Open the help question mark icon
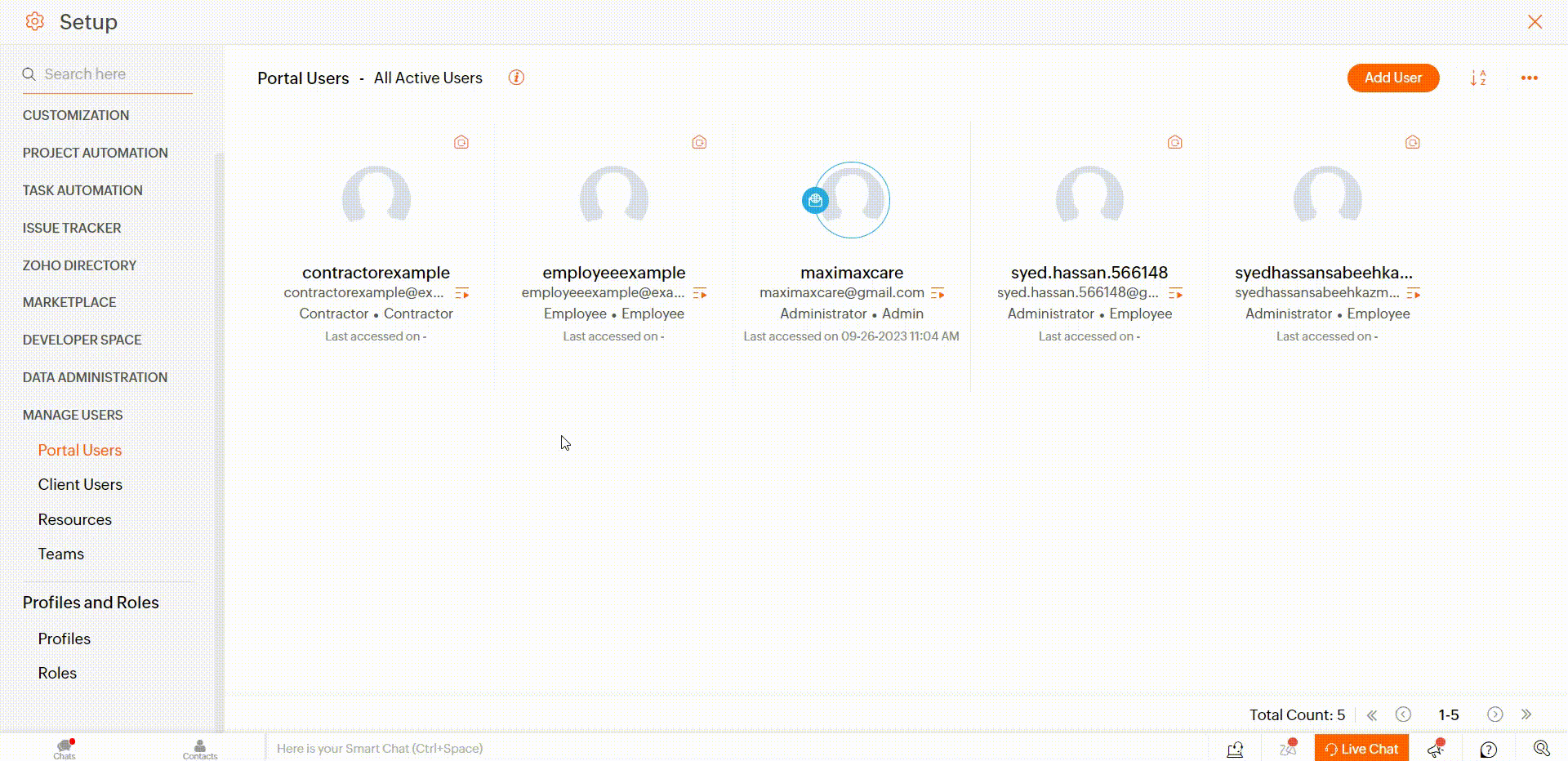 click(1489, 749)
